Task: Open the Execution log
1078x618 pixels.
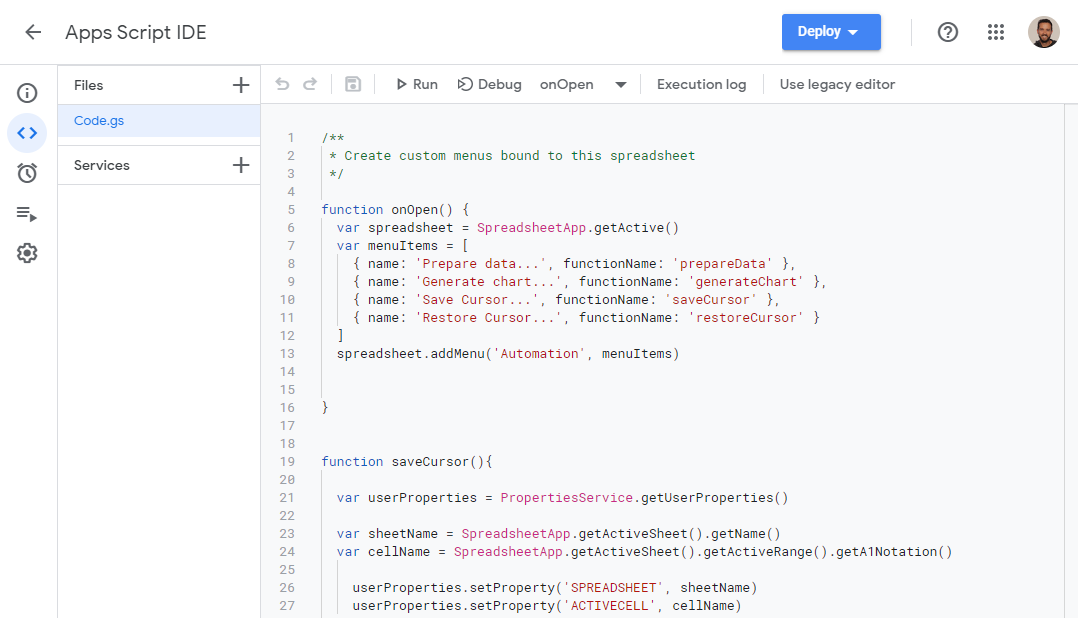Action: (x=701, y=84)
